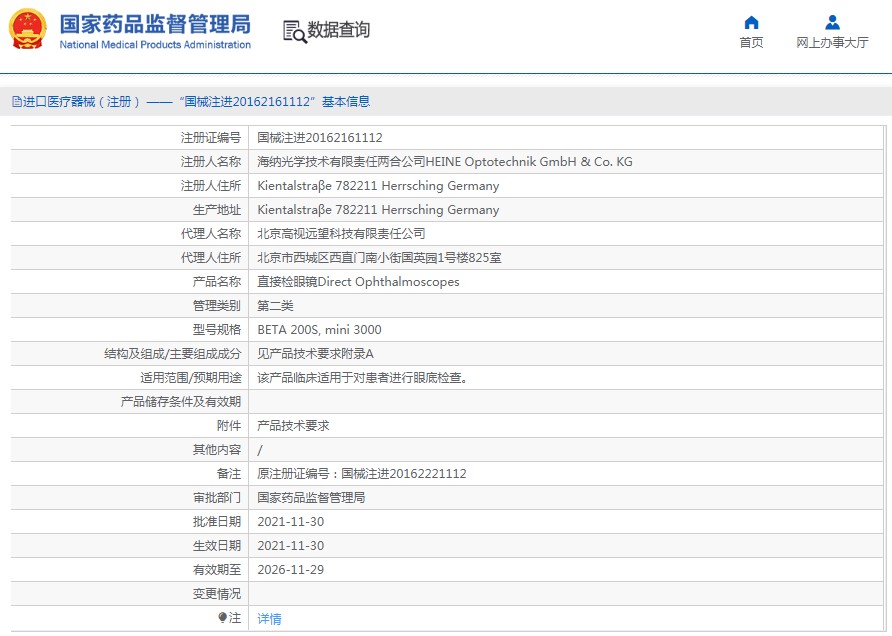Select 见产品技术要求附录A value

click(315, 354)
